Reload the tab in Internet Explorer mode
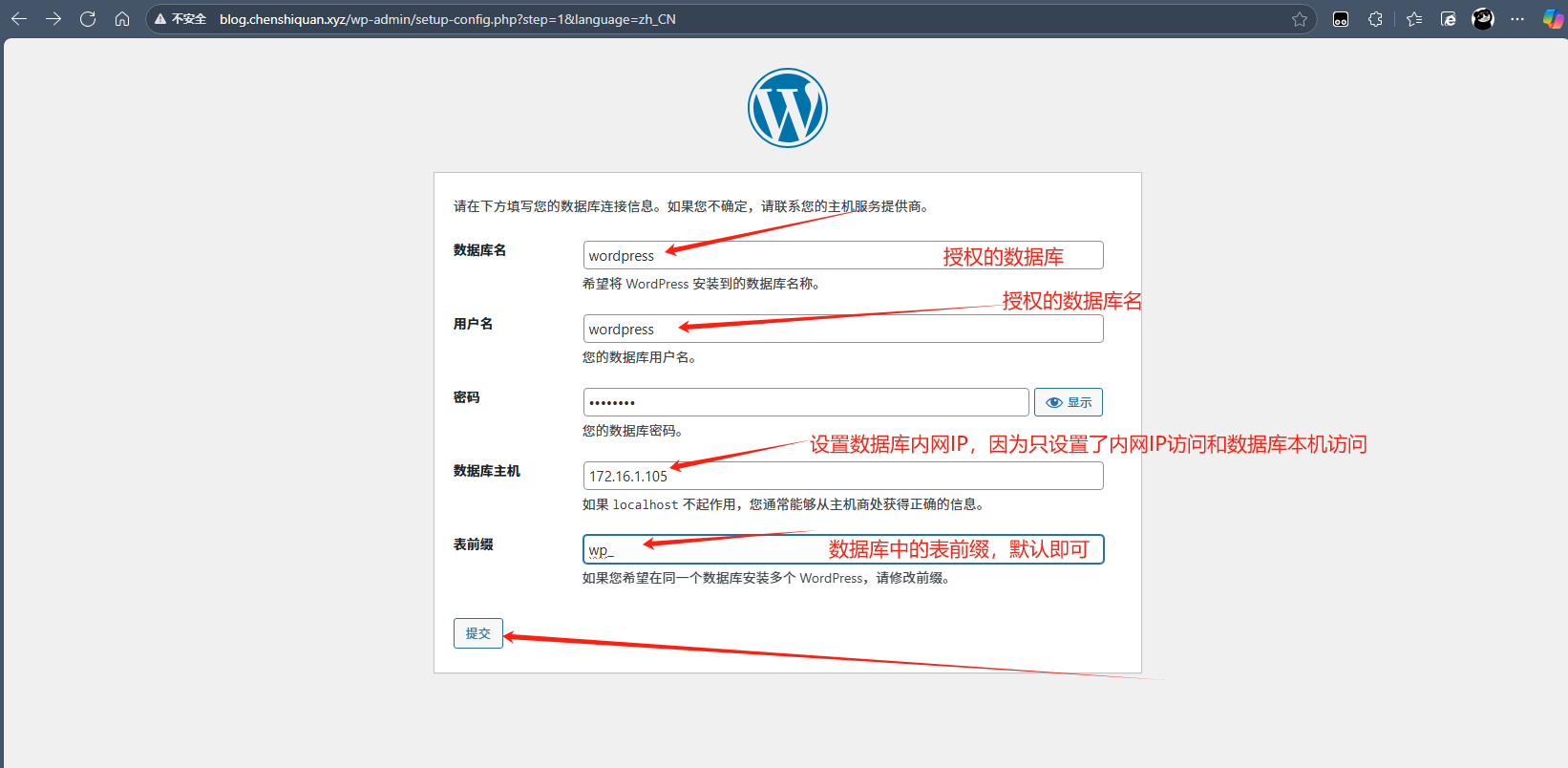This screenshot has height=768, width=1568. click(x=1449, y=19)
